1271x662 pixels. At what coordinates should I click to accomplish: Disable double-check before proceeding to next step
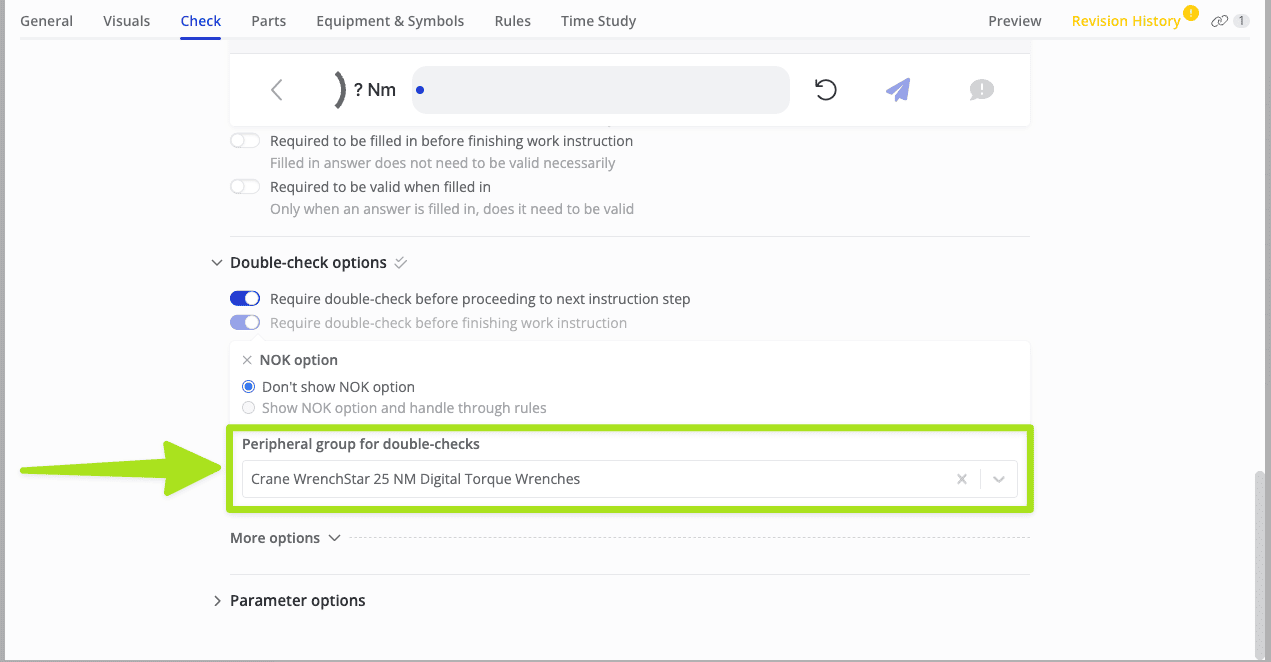click(245, 299)
